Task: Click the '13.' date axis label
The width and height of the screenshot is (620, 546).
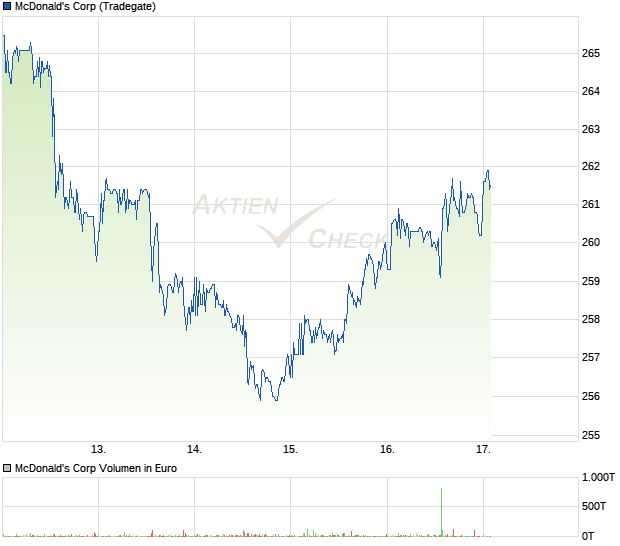Action: pos(98,450)
